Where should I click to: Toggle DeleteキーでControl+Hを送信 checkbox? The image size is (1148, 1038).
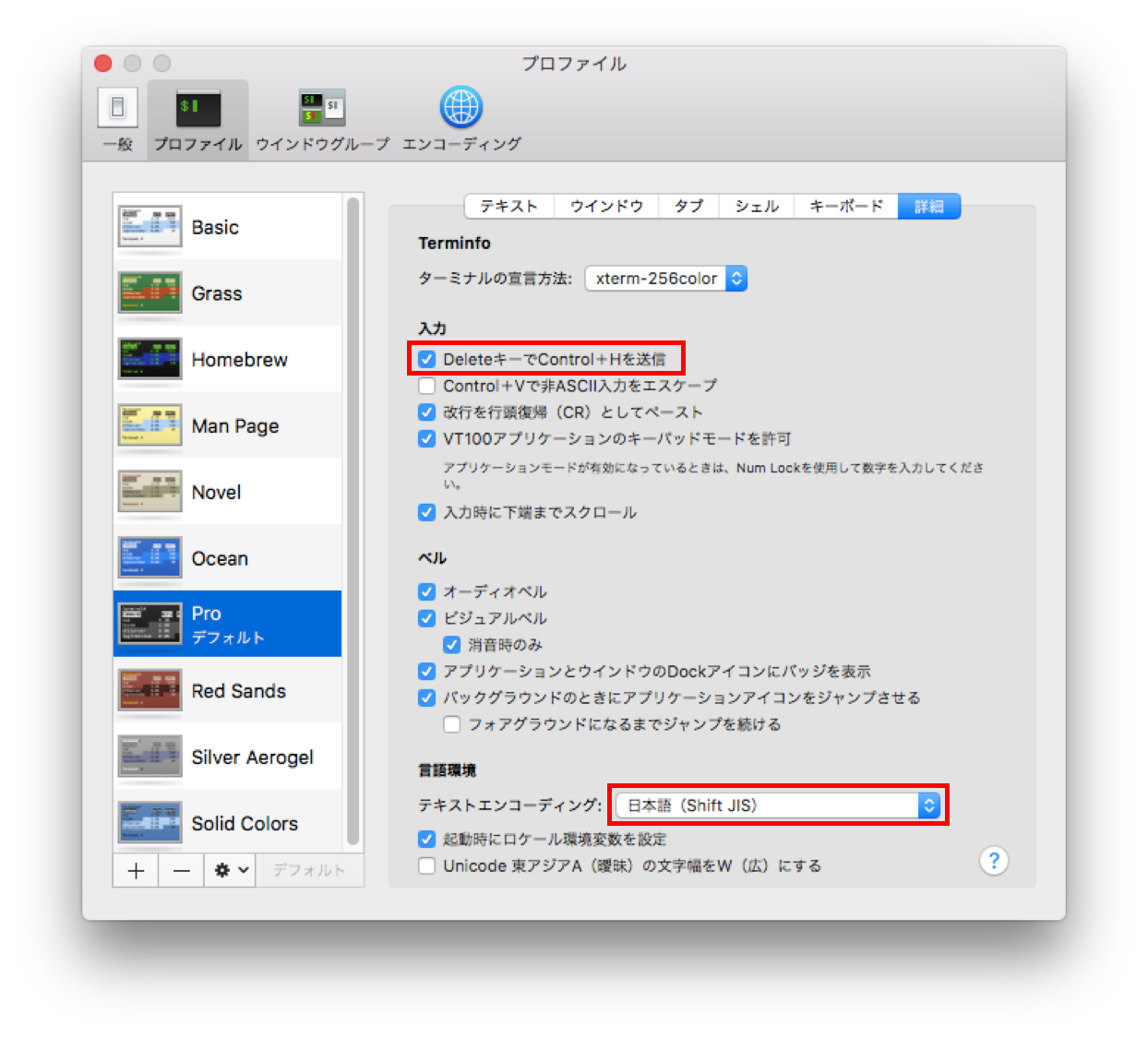tap(426, 359)
